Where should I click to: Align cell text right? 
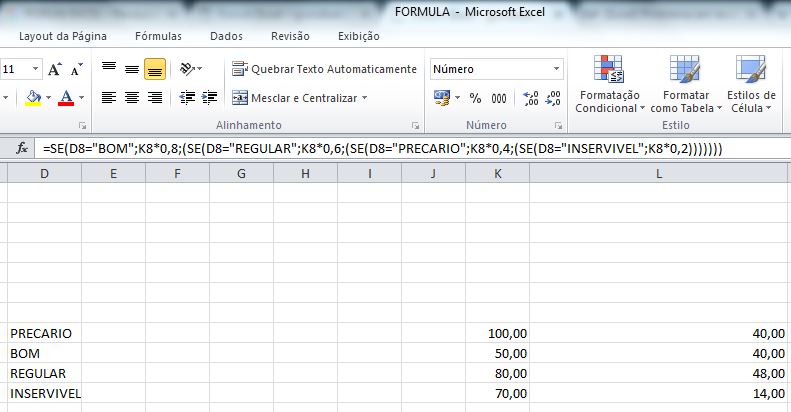coord(155,97)
